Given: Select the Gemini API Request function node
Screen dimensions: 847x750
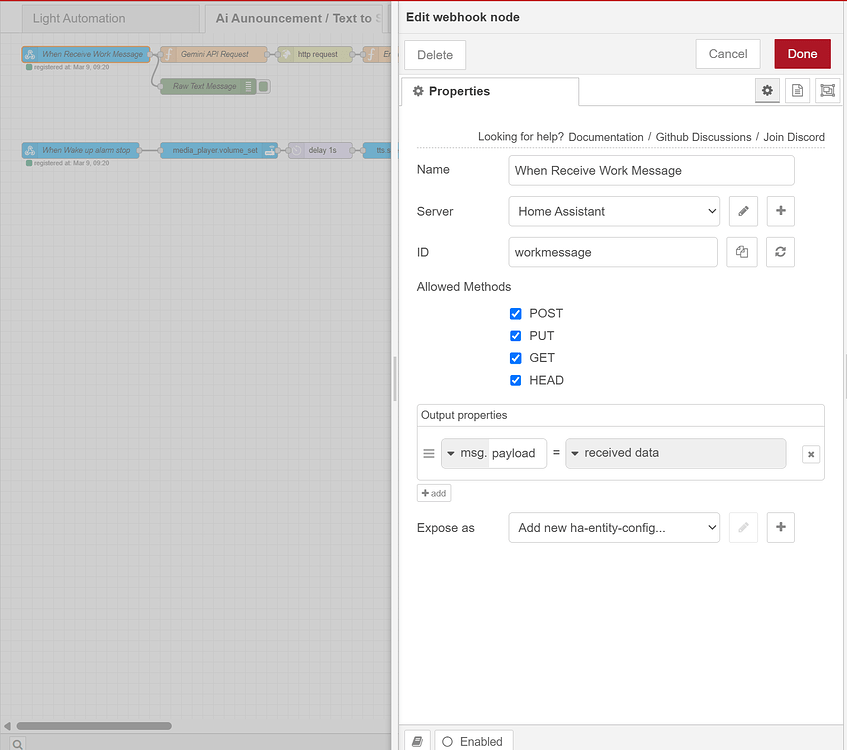Looking at the screenshot, I should click(x=214, y=54).
